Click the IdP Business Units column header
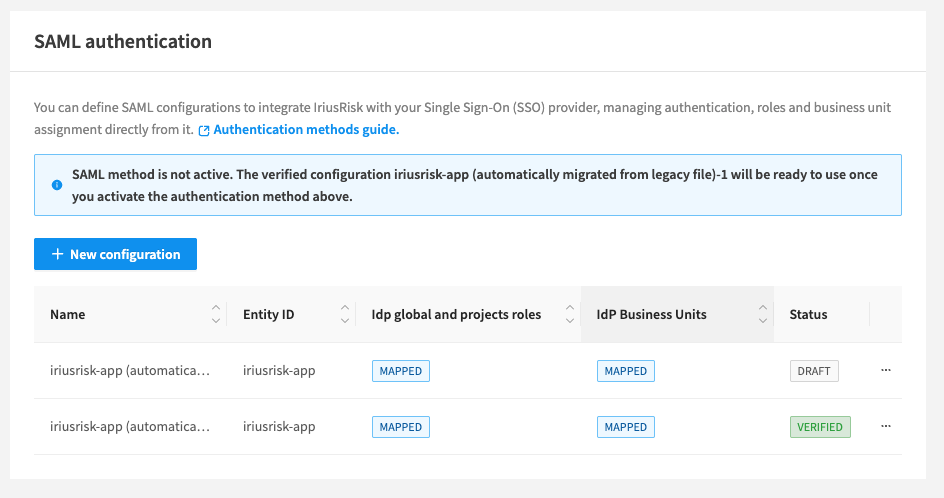The image size is (944, 498). coord(651,314)
